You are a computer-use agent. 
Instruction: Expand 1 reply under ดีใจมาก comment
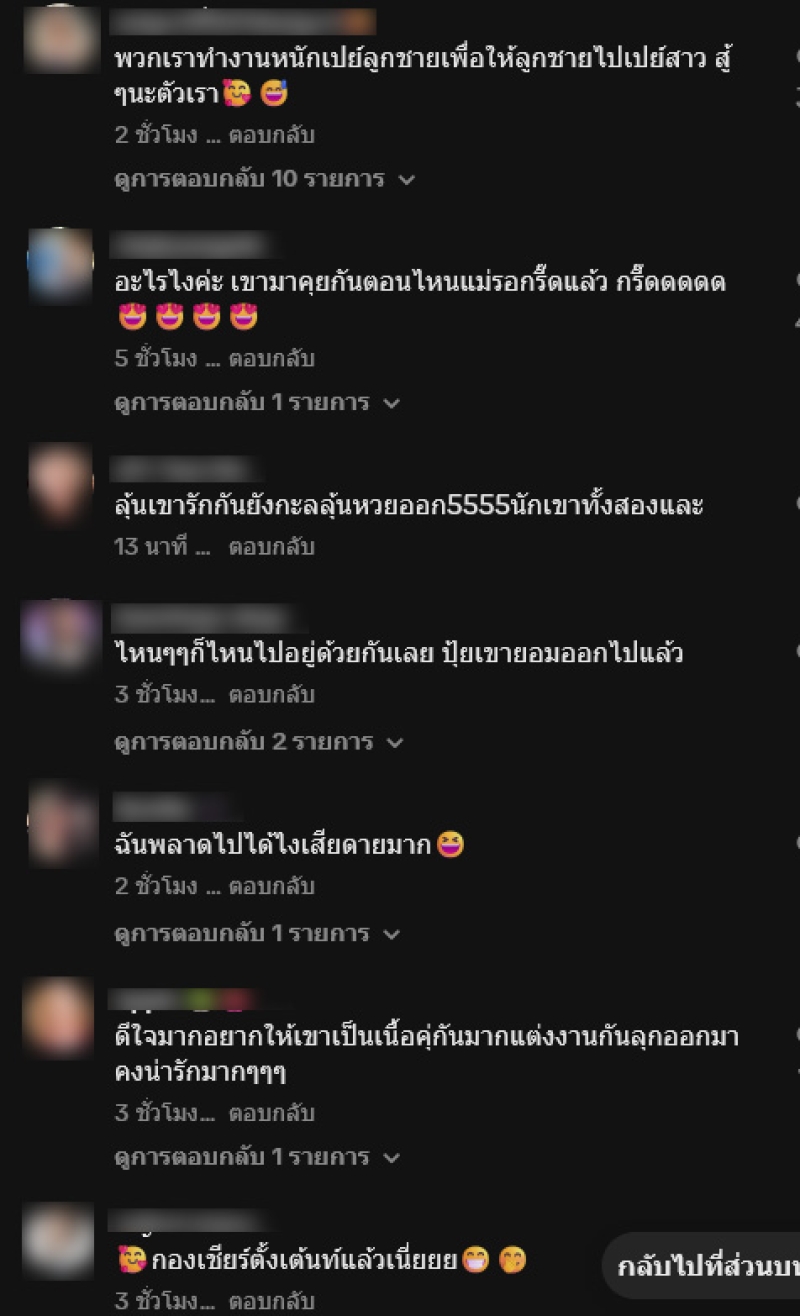pos(257,1158)
